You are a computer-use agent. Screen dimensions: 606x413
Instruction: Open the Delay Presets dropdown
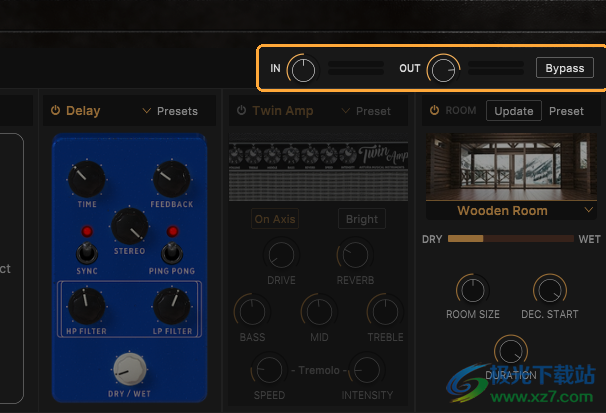pos(170,111)
